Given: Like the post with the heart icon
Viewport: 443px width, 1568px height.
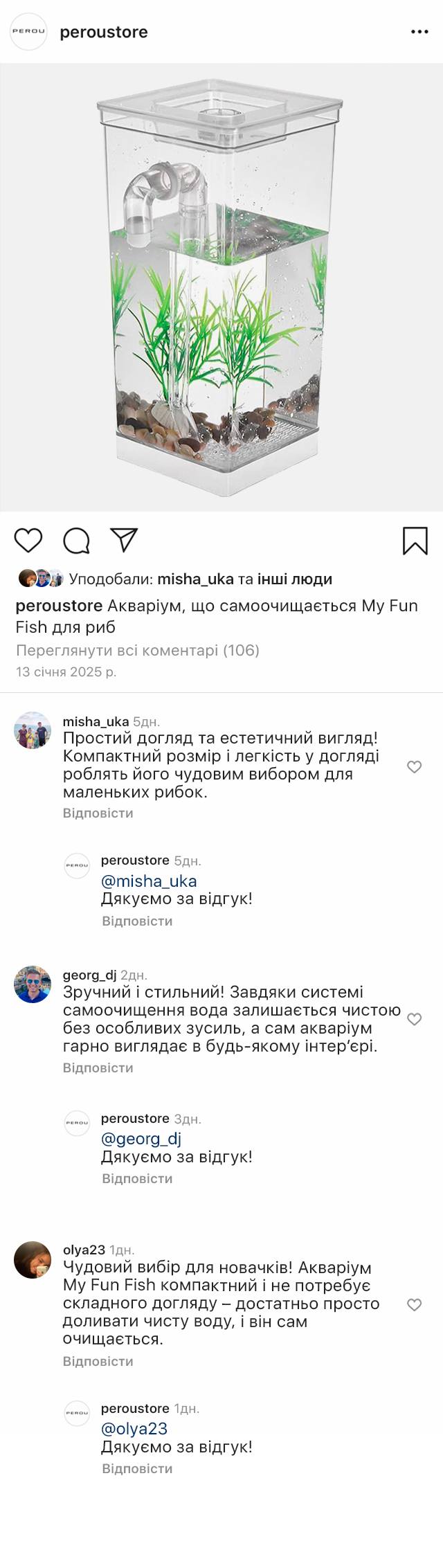Looking at the screenshot, I should click(28, 540).
